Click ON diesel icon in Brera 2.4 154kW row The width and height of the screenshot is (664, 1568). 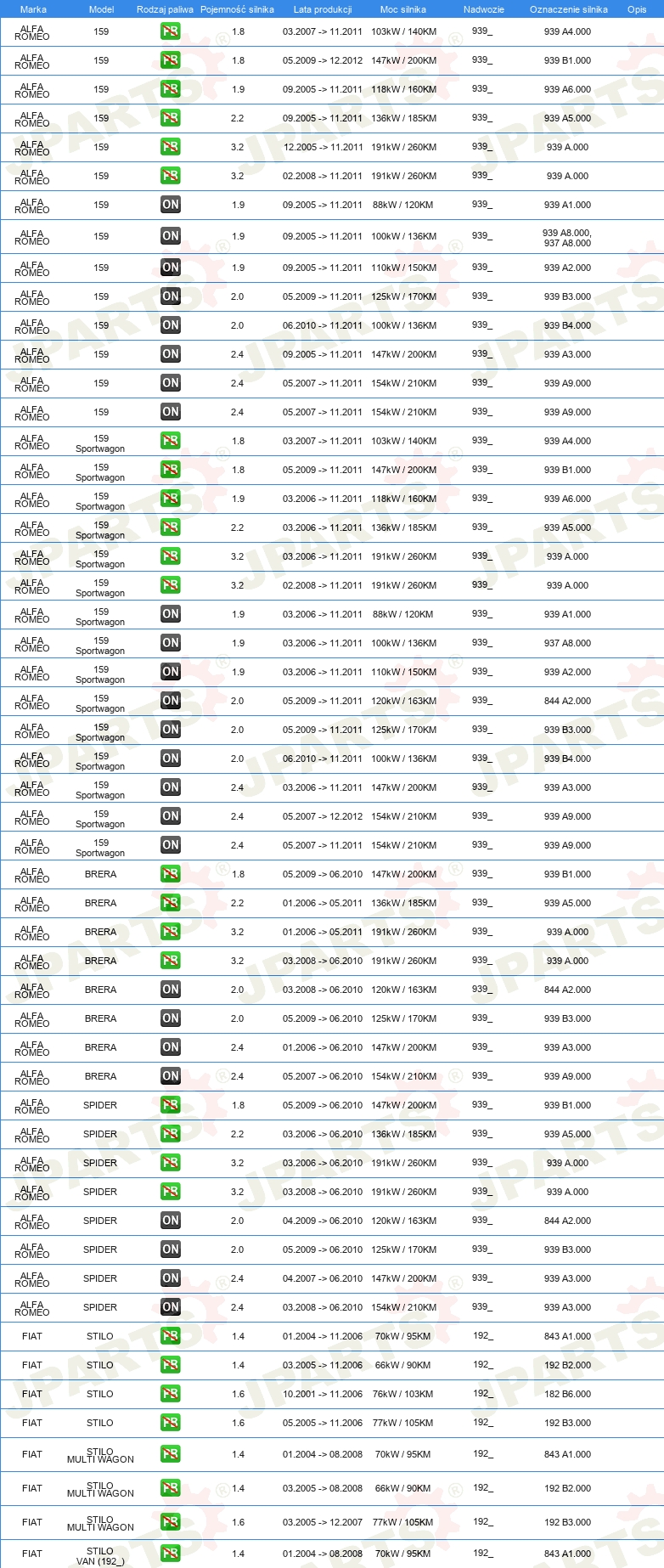[171, 1076]
